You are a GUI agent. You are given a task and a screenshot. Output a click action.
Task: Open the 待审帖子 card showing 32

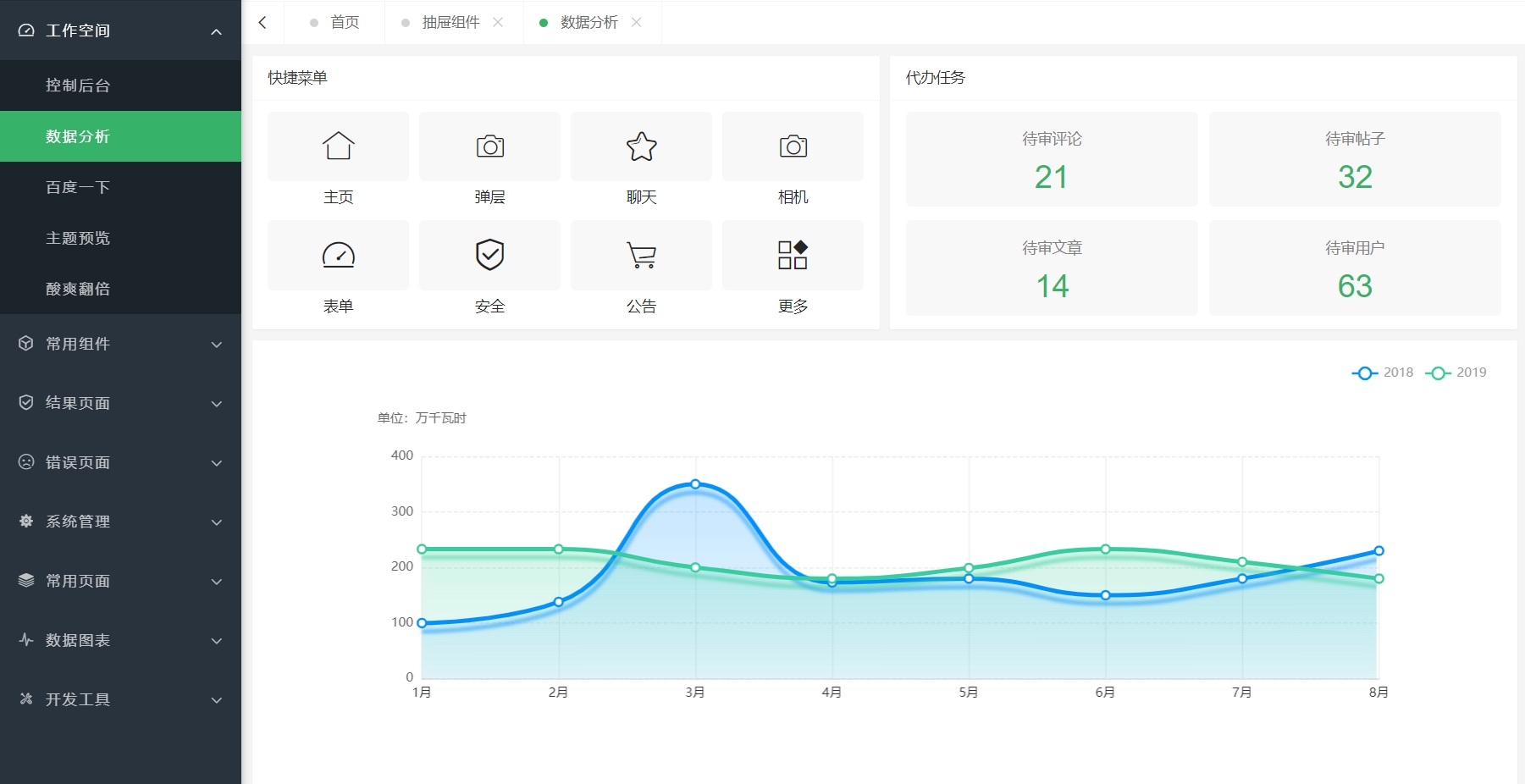[1355, 159]
